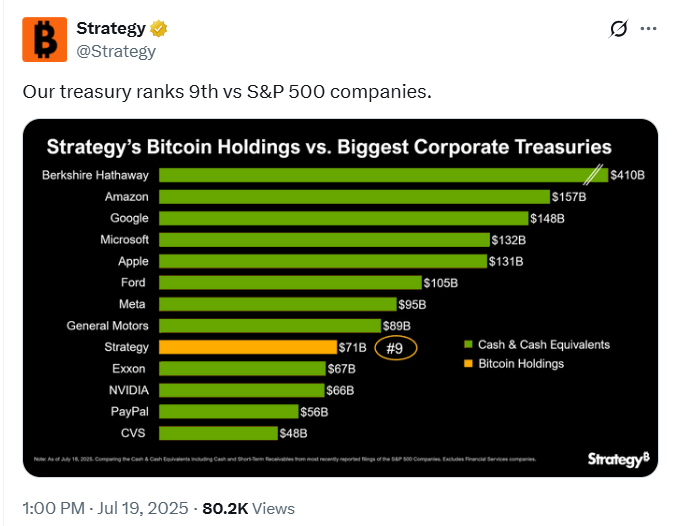
Task: Click the gold verified badge
Action: [x=159, y=29]
